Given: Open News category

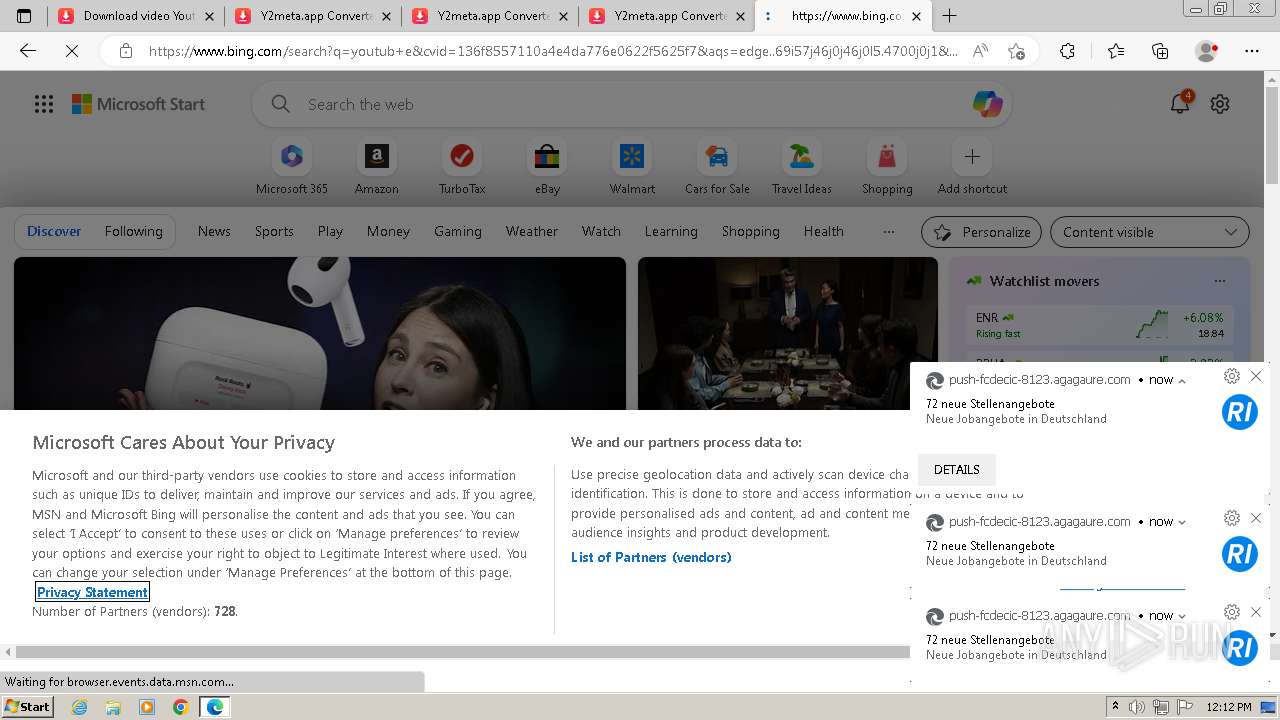Looking at the screenshot, I should [x=214, y=231].
